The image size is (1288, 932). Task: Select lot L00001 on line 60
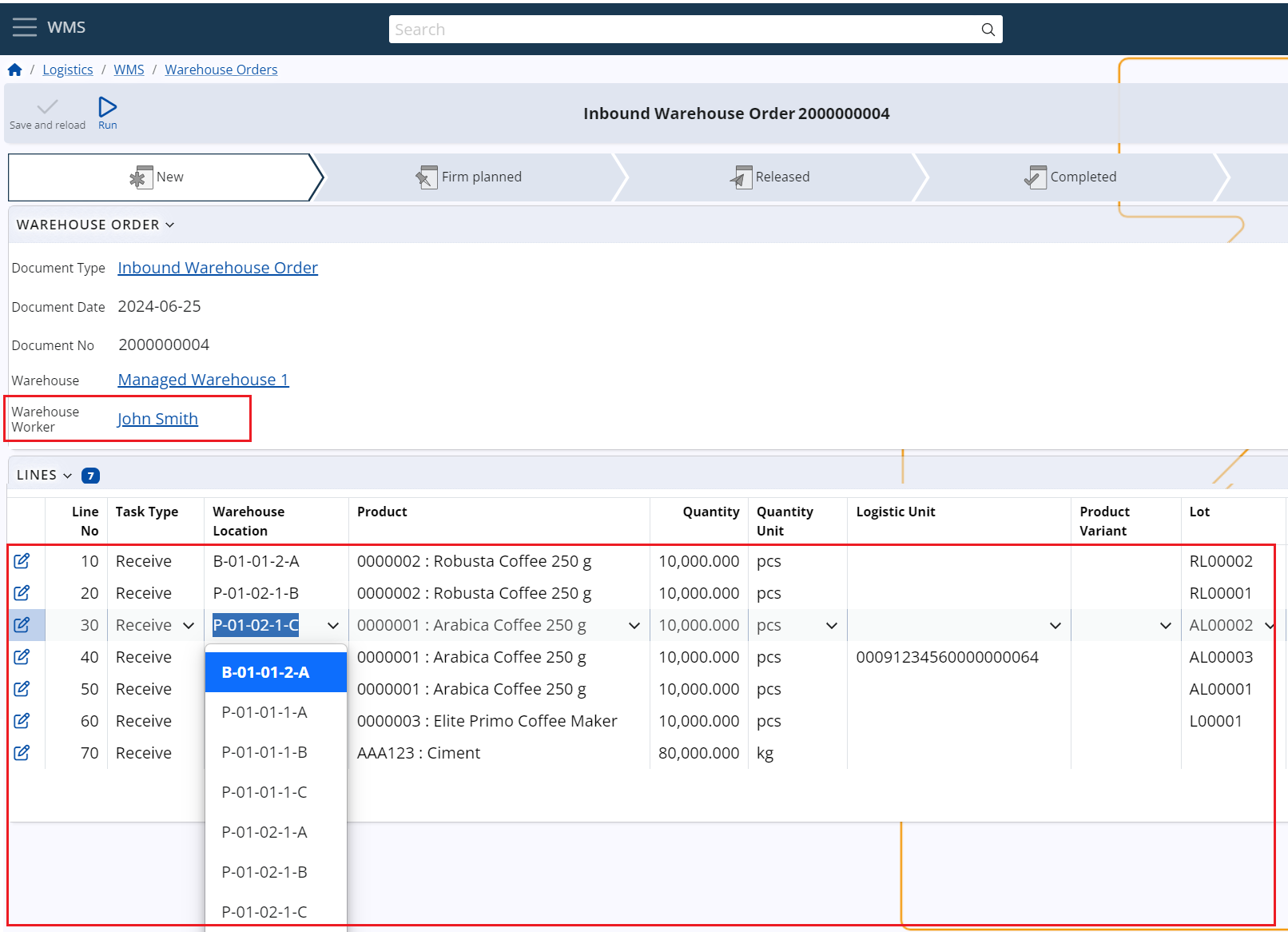[1215, 721]
